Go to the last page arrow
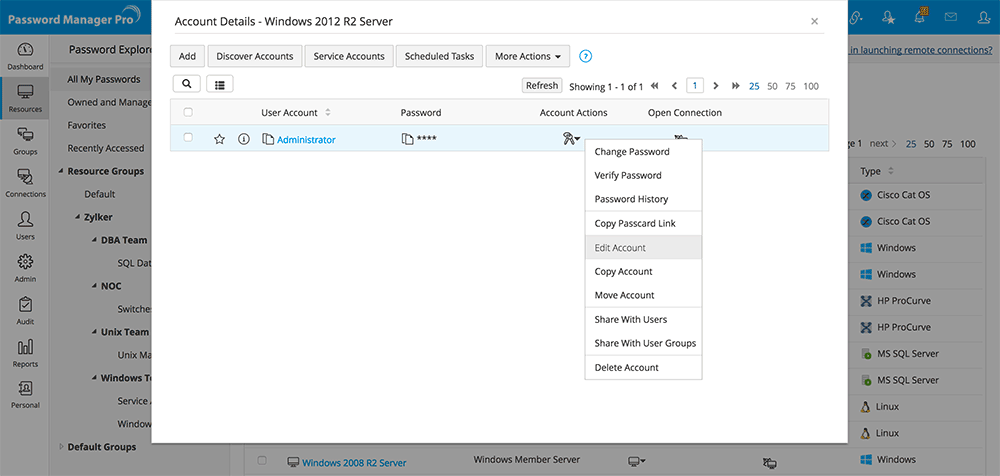1000x476 pixels. [x=736, y=86]
